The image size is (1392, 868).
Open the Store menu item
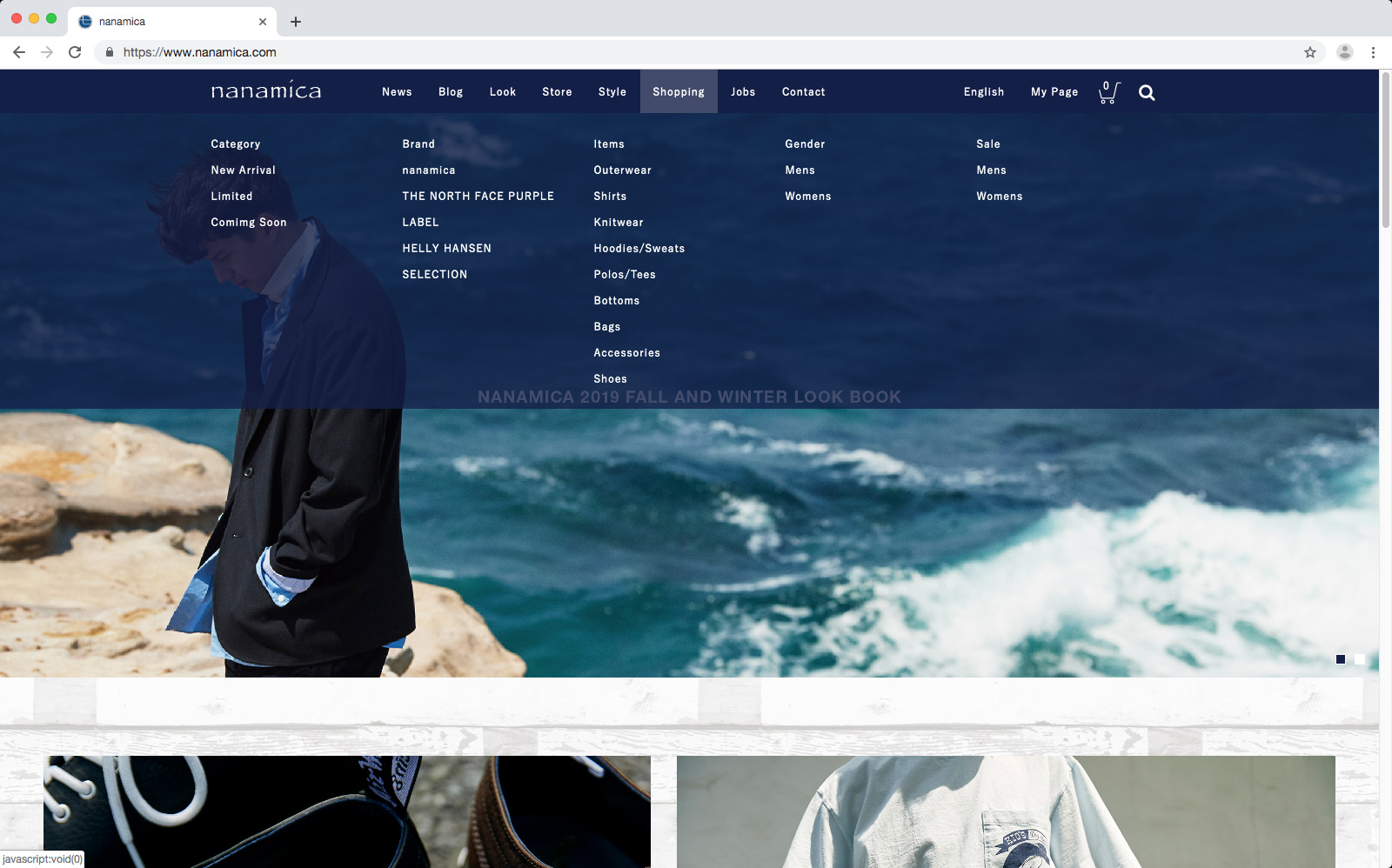(x=557, y=92)
